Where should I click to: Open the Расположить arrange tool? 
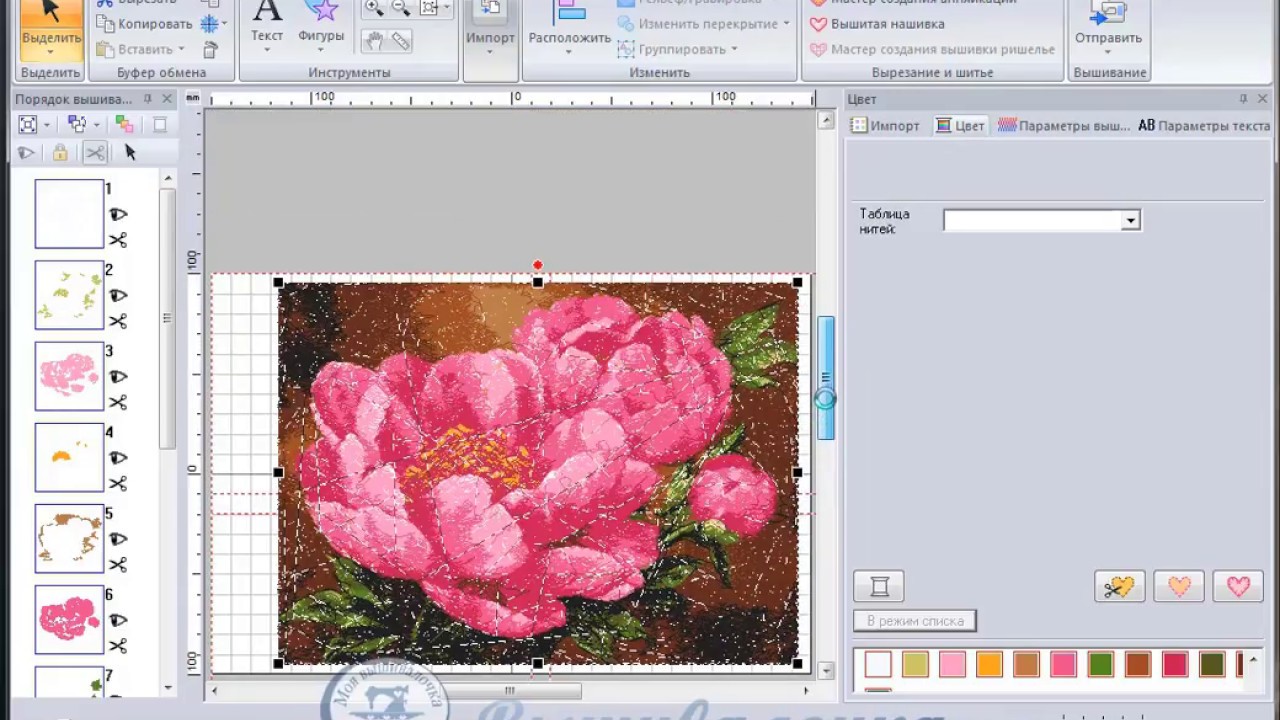570,25
